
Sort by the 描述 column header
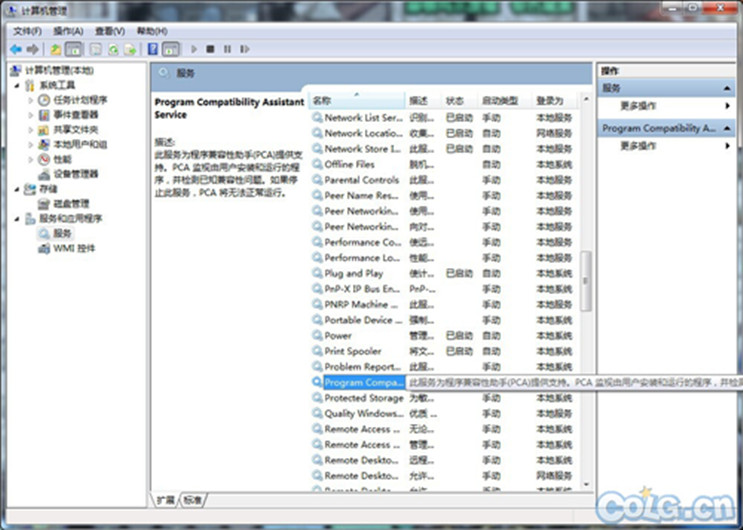coord(423,101)
